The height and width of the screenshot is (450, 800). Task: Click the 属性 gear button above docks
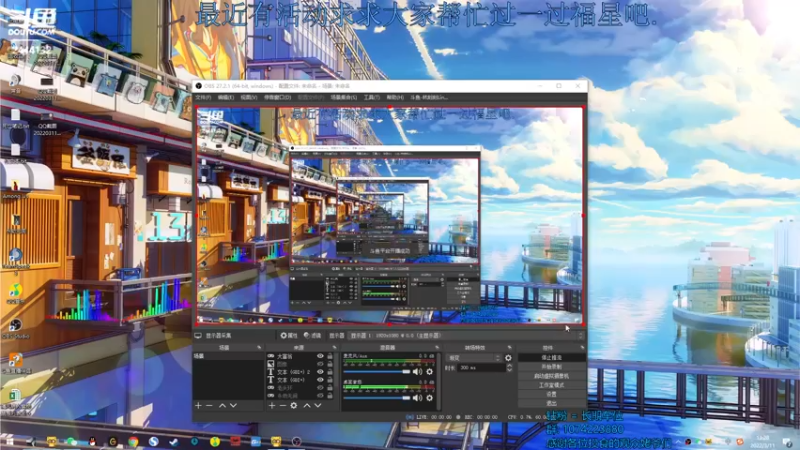(x=289, y=336)
